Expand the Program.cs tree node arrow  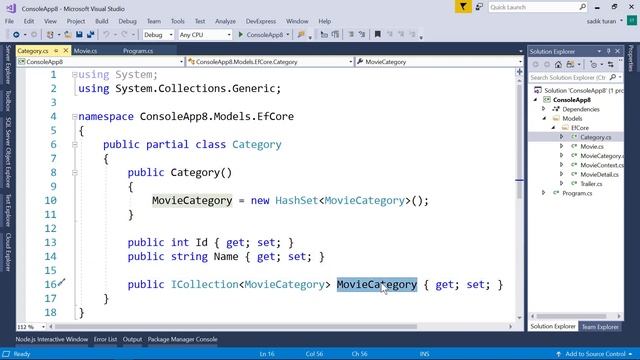tap(544, 193)
